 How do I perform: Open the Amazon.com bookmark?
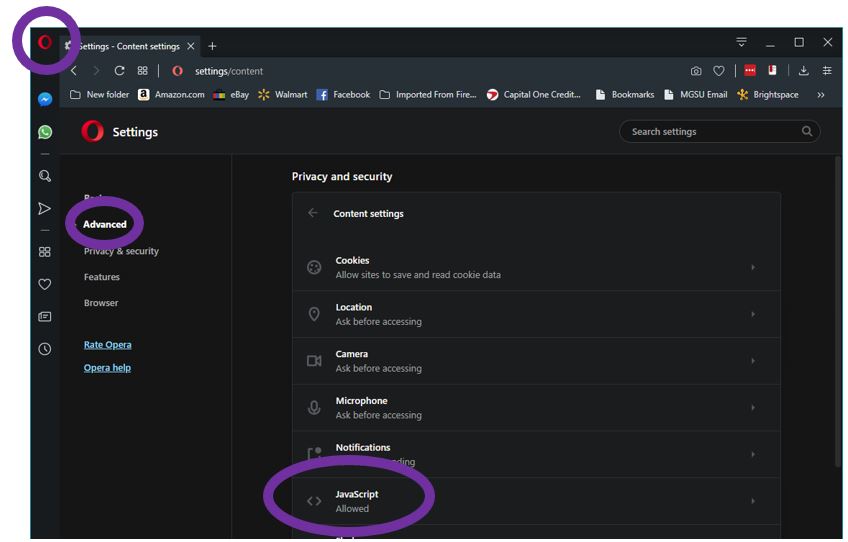171,95
